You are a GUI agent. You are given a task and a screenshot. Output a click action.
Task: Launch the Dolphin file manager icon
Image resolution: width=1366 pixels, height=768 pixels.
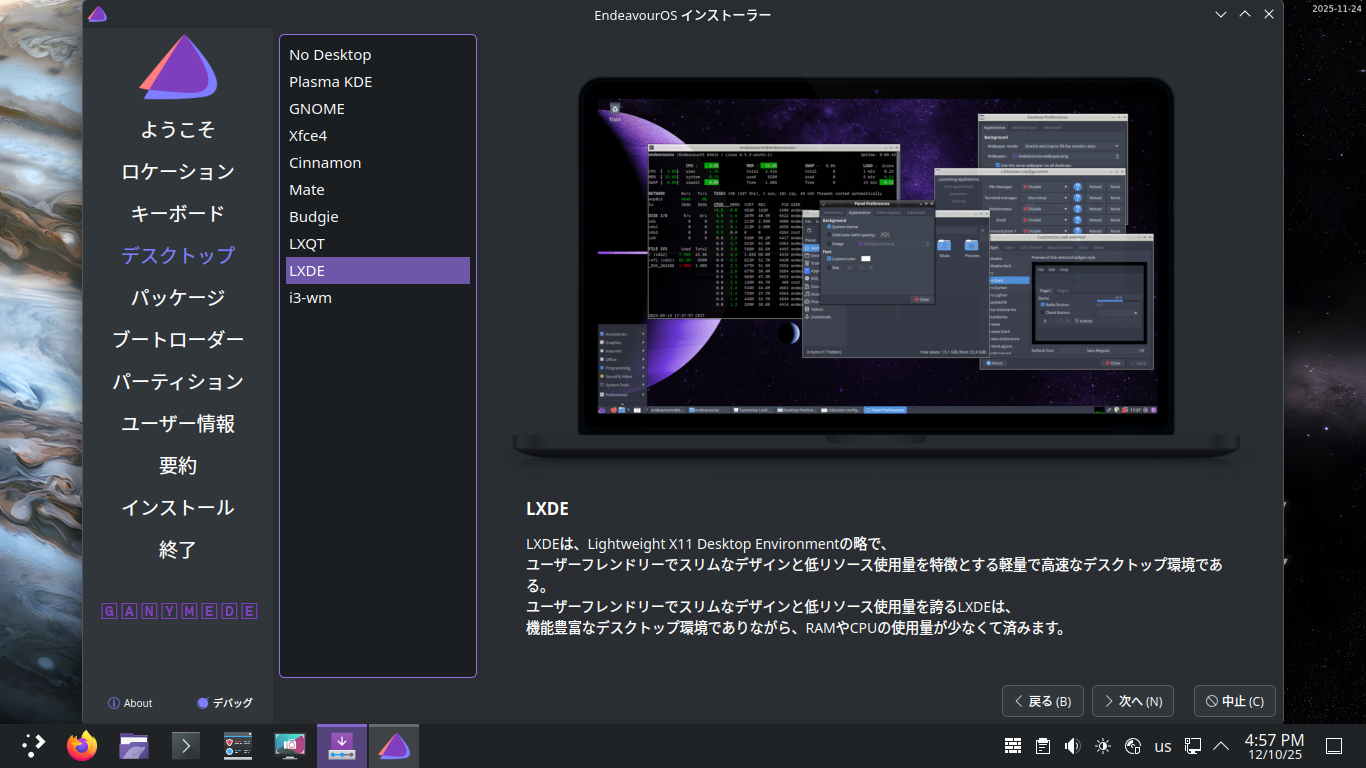[x=134, y=746]
